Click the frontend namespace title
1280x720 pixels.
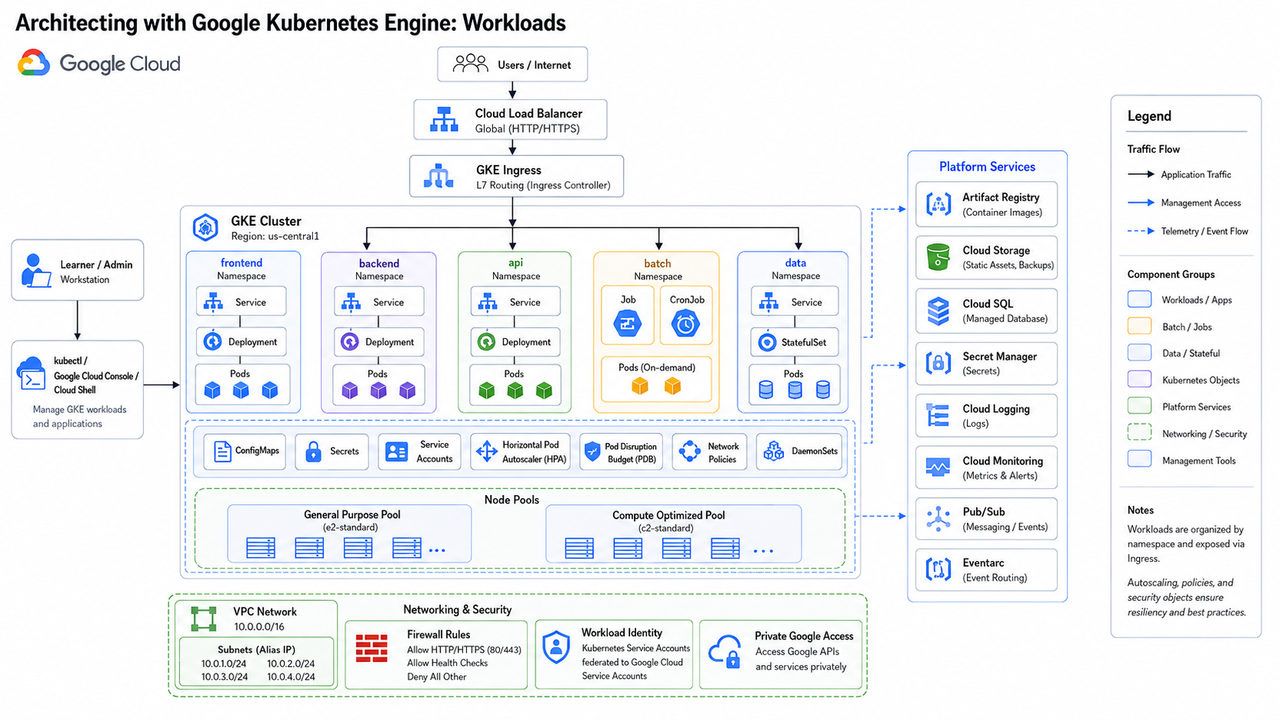tap(241, 262)
